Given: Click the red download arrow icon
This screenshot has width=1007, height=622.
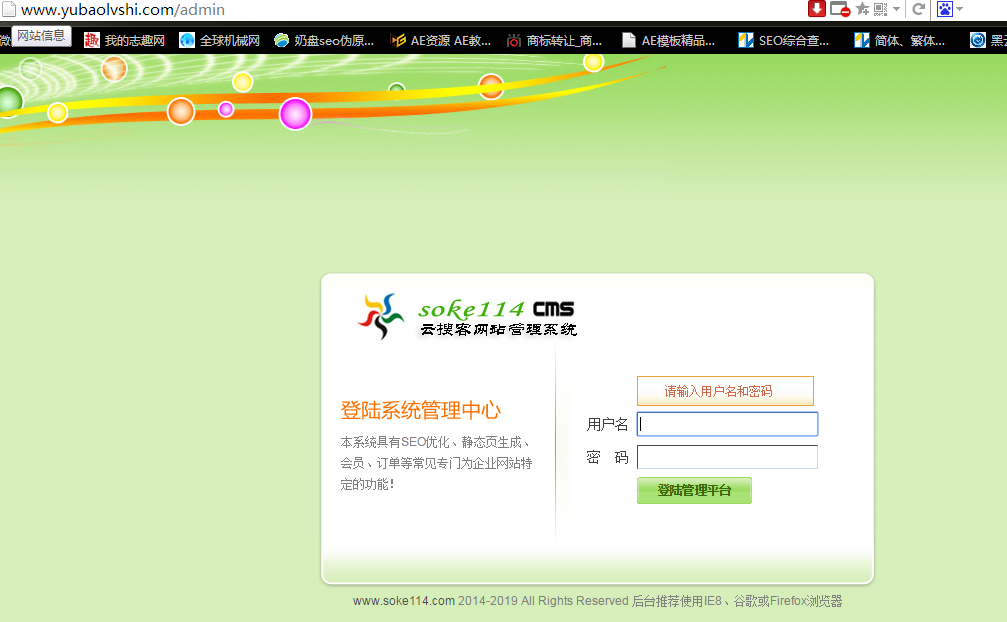Looking at the screenshot, I should point(817,9).
